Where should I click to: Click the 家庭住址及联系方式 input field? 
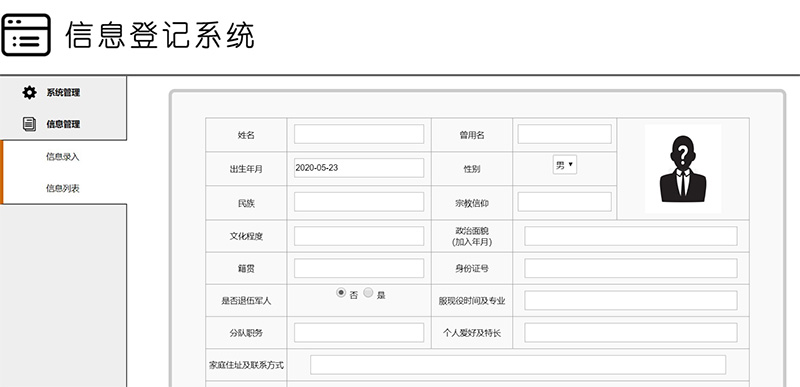[x=518, y=365]
